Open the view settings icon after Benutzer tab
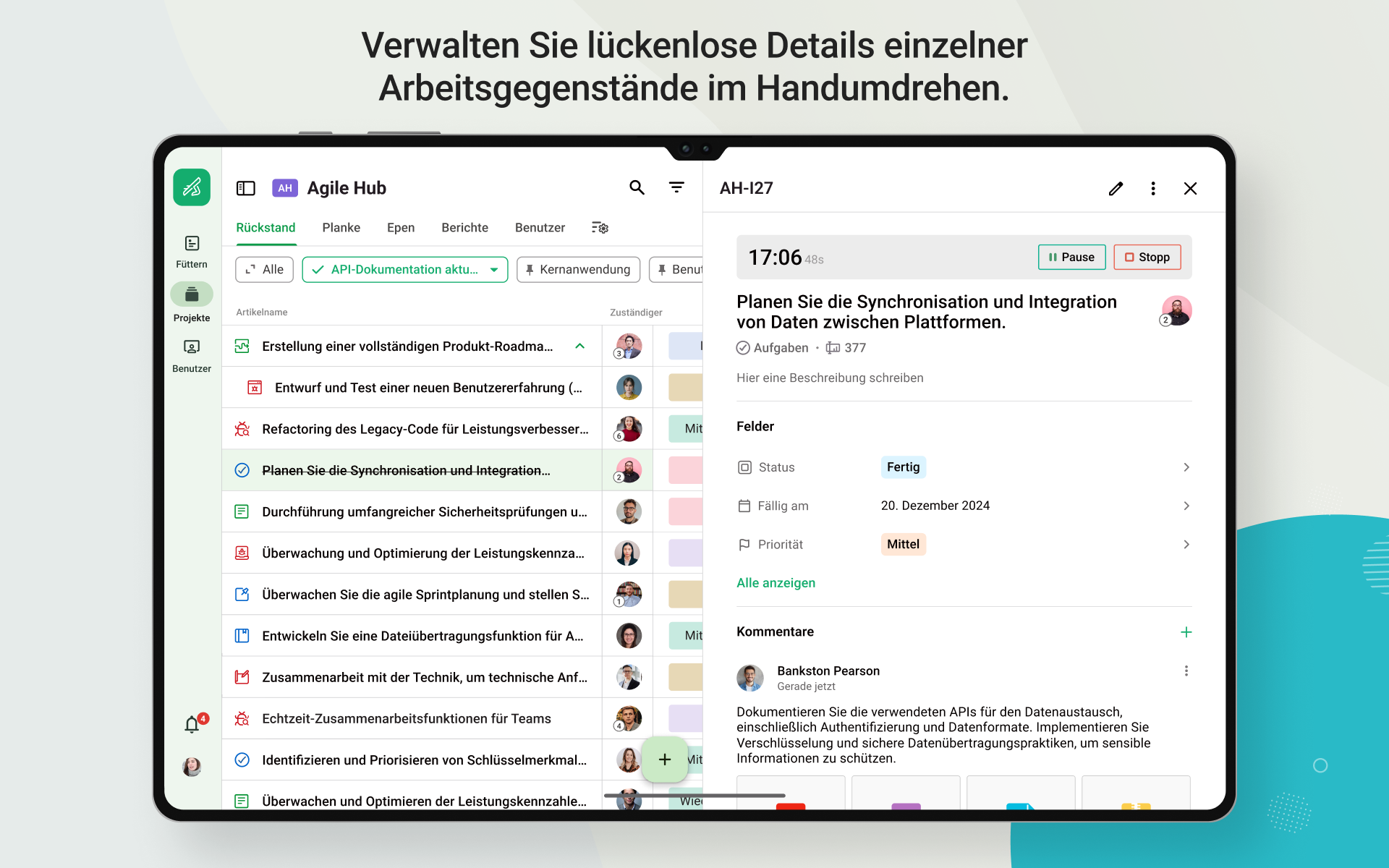The height and width of the screenshot is (868, 1389). tap(600, 228)
